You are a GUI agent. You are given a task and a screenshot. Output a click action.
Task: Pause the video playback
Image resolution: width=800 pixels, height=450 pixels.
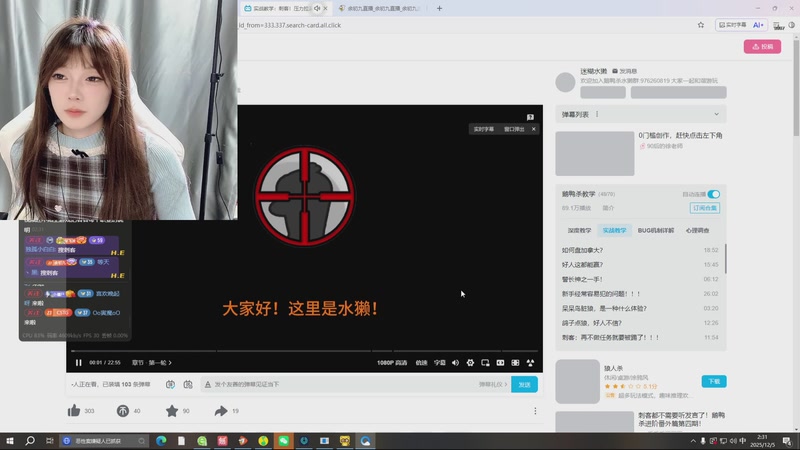pos(79,363)
